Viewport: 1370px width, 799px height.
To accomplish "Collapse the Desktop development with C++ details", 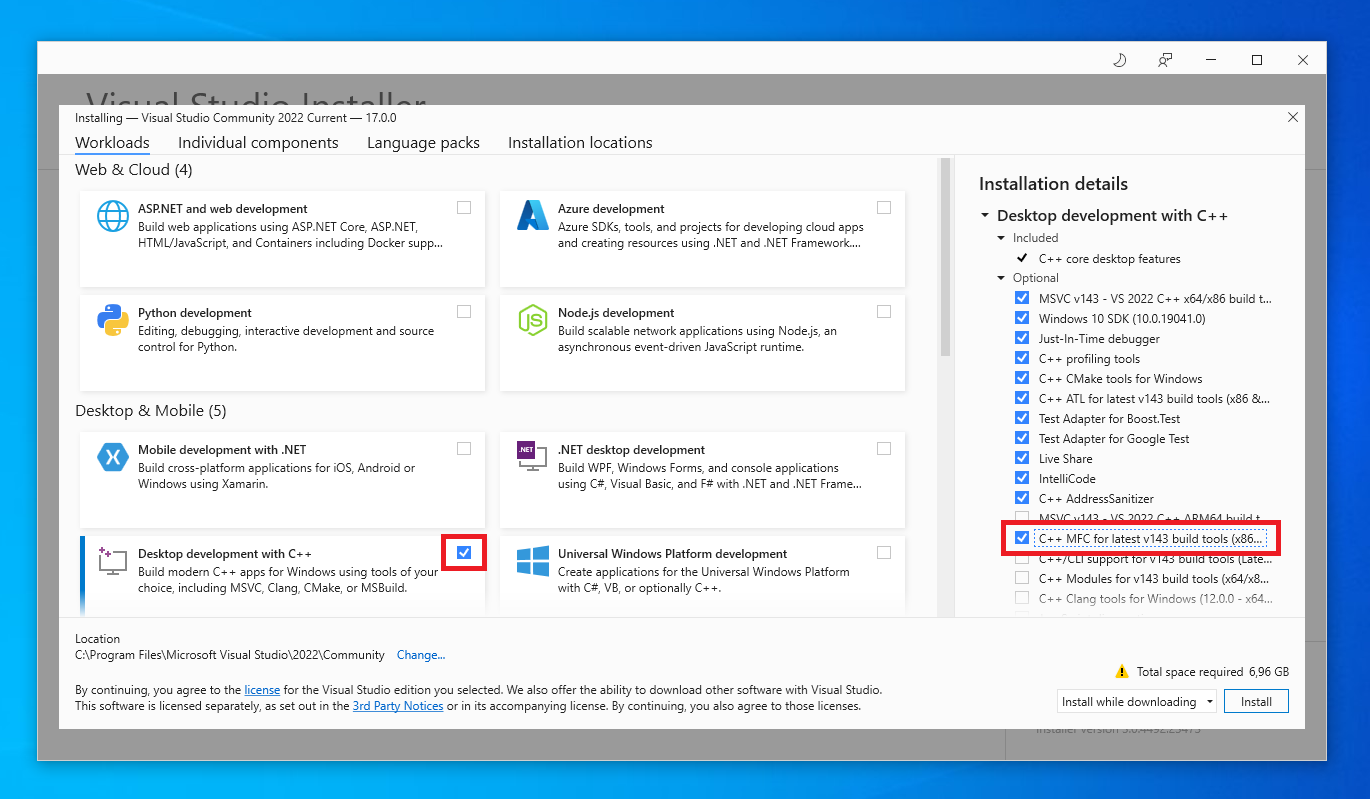I will click(x=985, y=216).
